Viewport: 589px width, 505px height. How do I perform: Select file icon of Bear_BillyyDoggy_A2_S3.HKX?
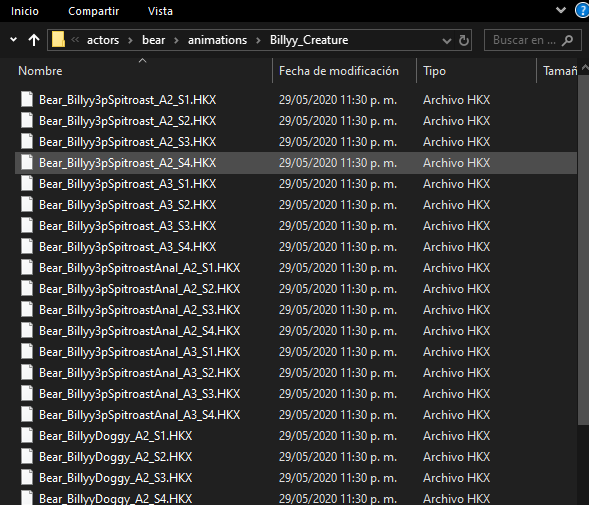(27, 478)
